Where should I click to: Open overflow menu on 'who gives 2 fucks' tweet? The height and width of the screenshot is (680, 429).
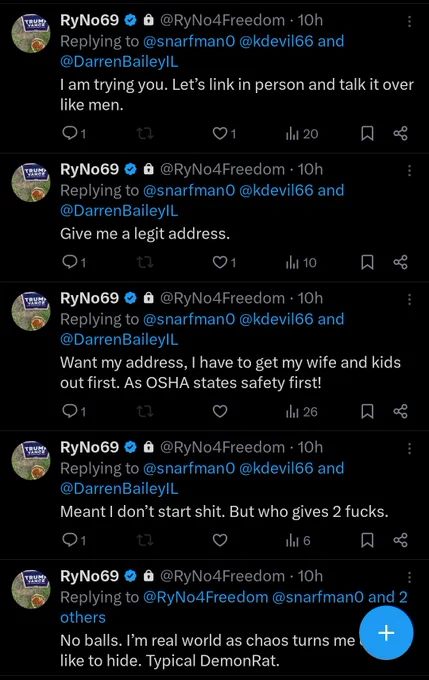(409, 448)
